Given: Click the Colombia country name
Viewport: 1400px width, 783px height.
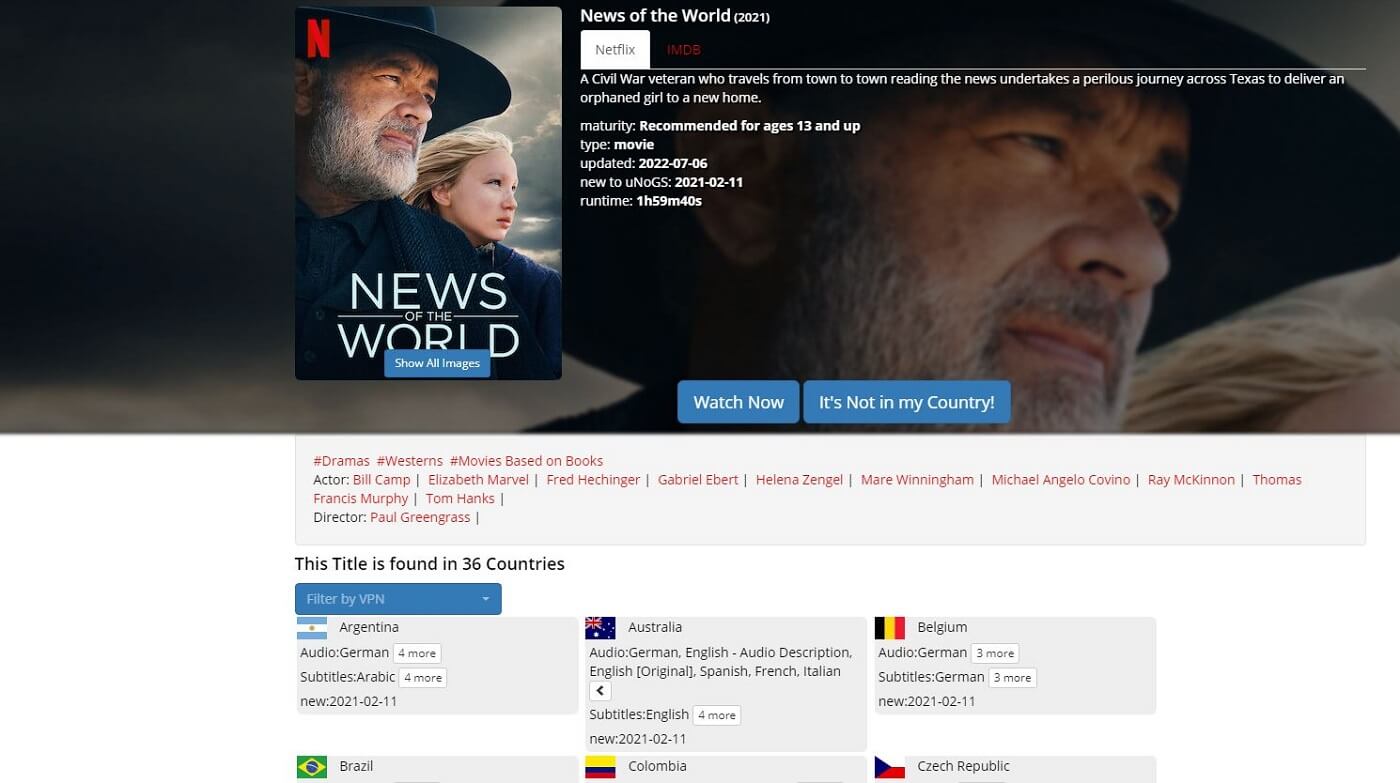Looking at the screenshot, I should pos(658,767).
